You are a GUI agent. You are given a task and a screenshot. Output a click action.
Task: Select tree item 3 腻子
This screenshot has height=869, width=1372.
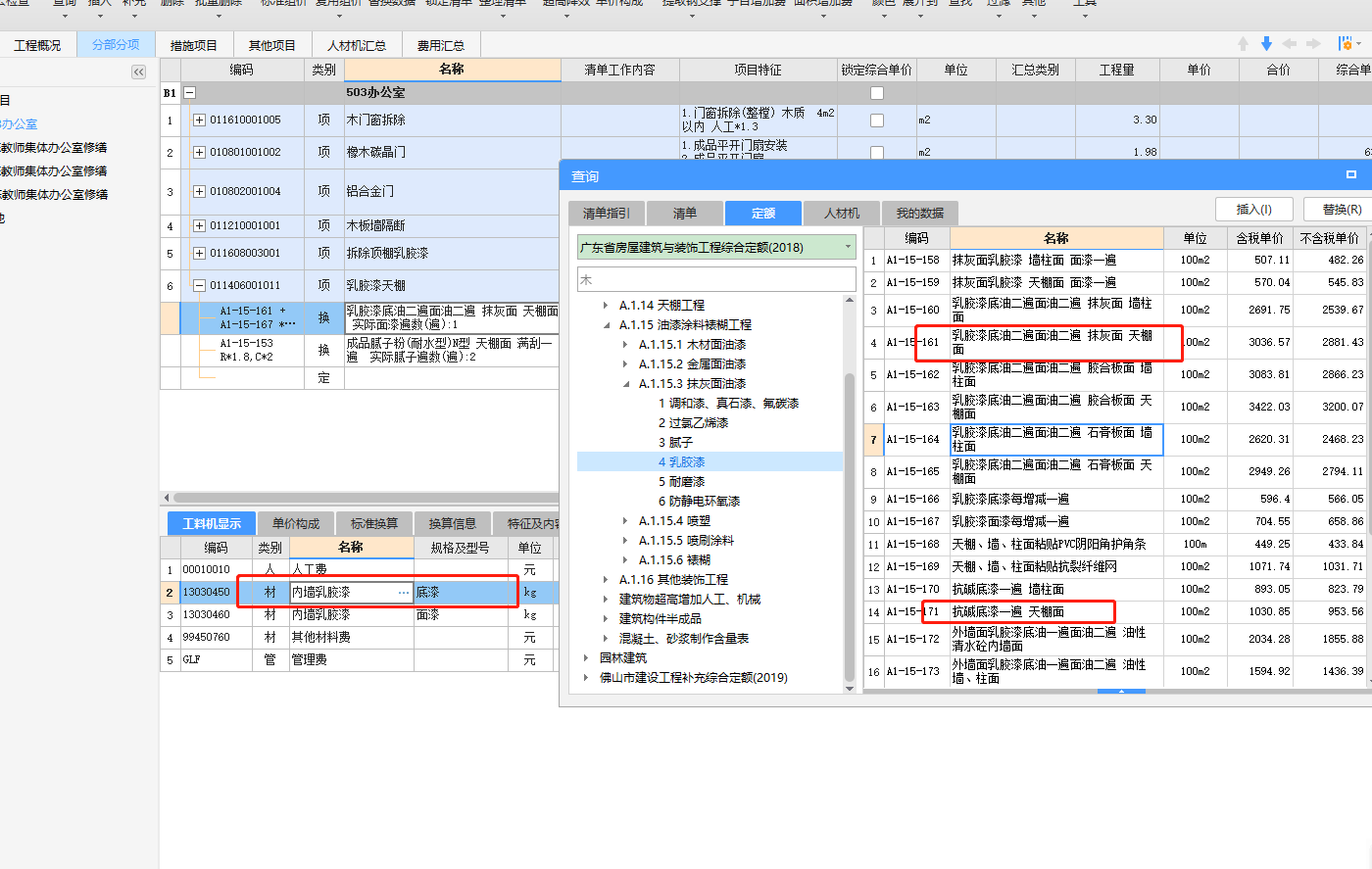coord(675,442)
